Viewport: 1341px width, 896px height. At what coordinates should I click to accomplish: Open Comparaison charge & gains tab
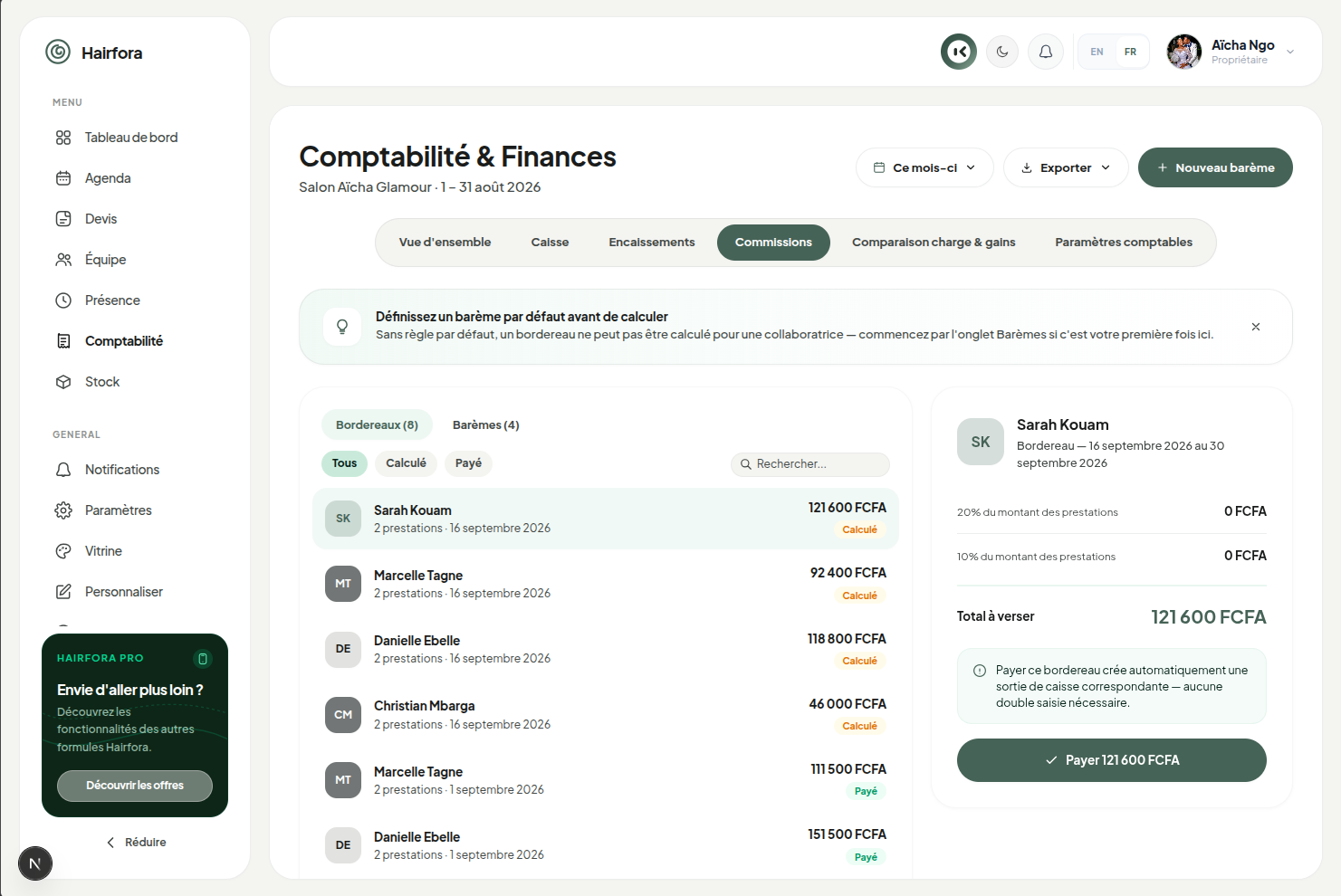pyautogui.click(x=934, y=243)
